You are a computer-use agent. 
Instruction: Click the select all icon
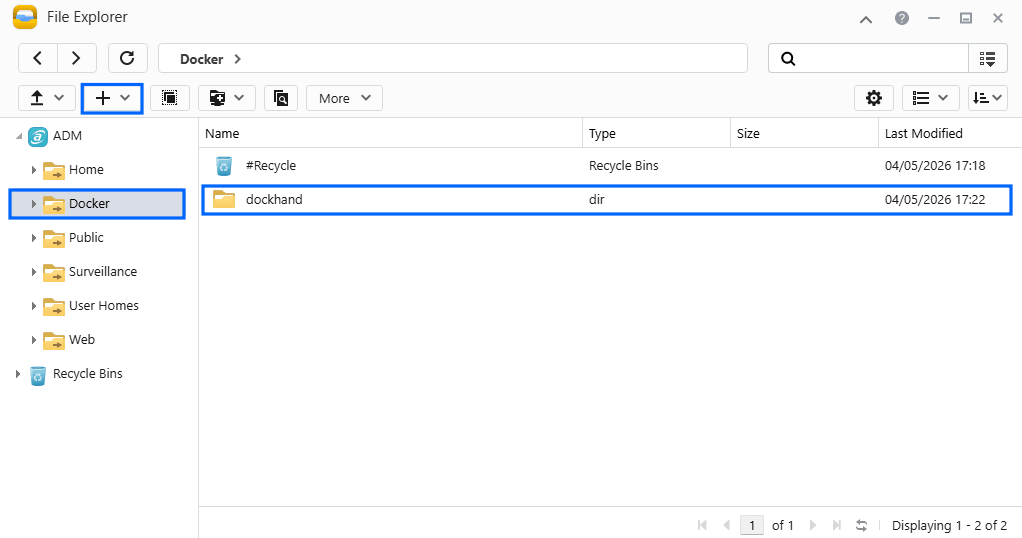coord(170,98)
